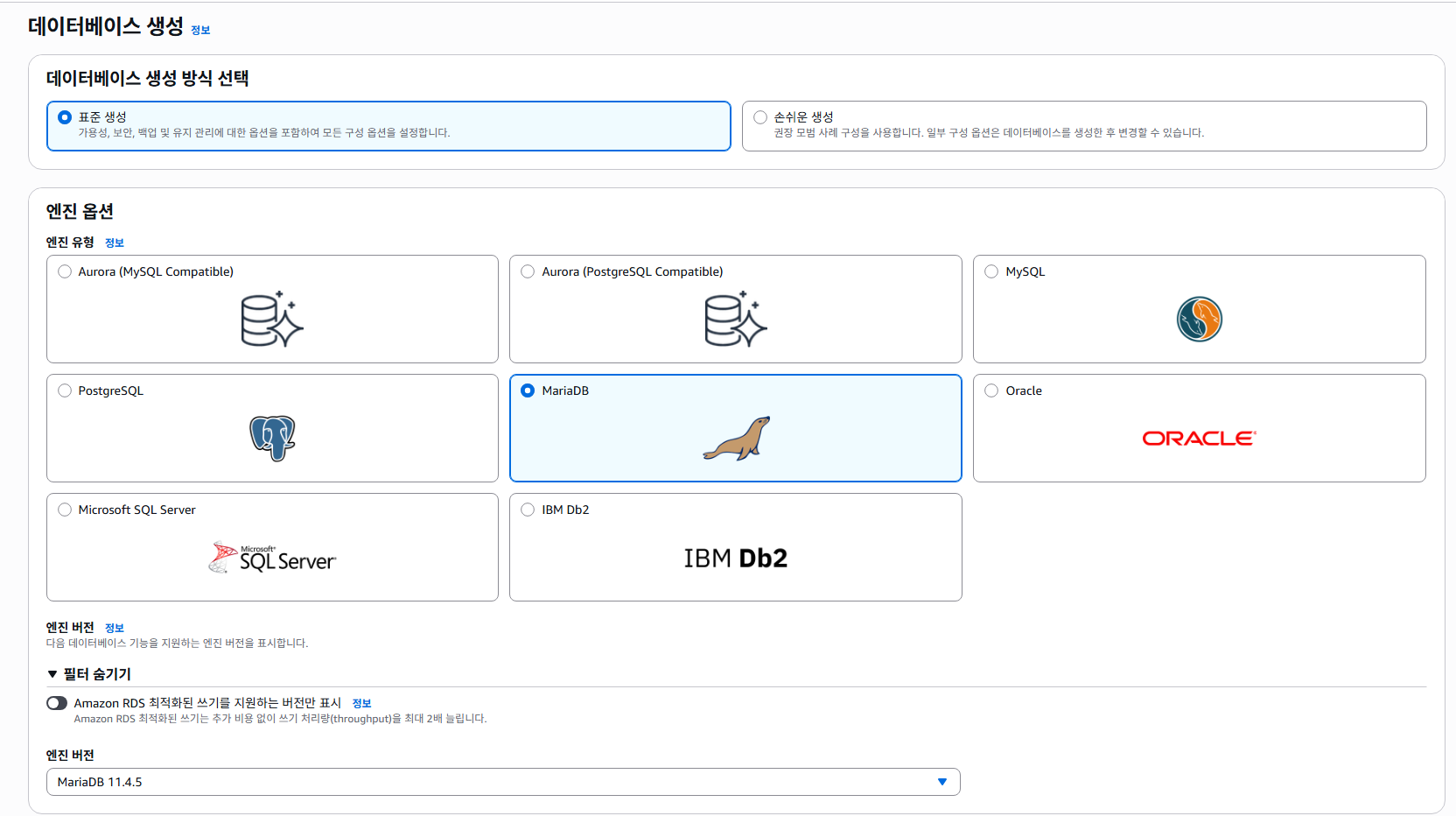Click the 손쉬운 생성 description text
This screenshot has width=1456, height=816.
[989, 133]
